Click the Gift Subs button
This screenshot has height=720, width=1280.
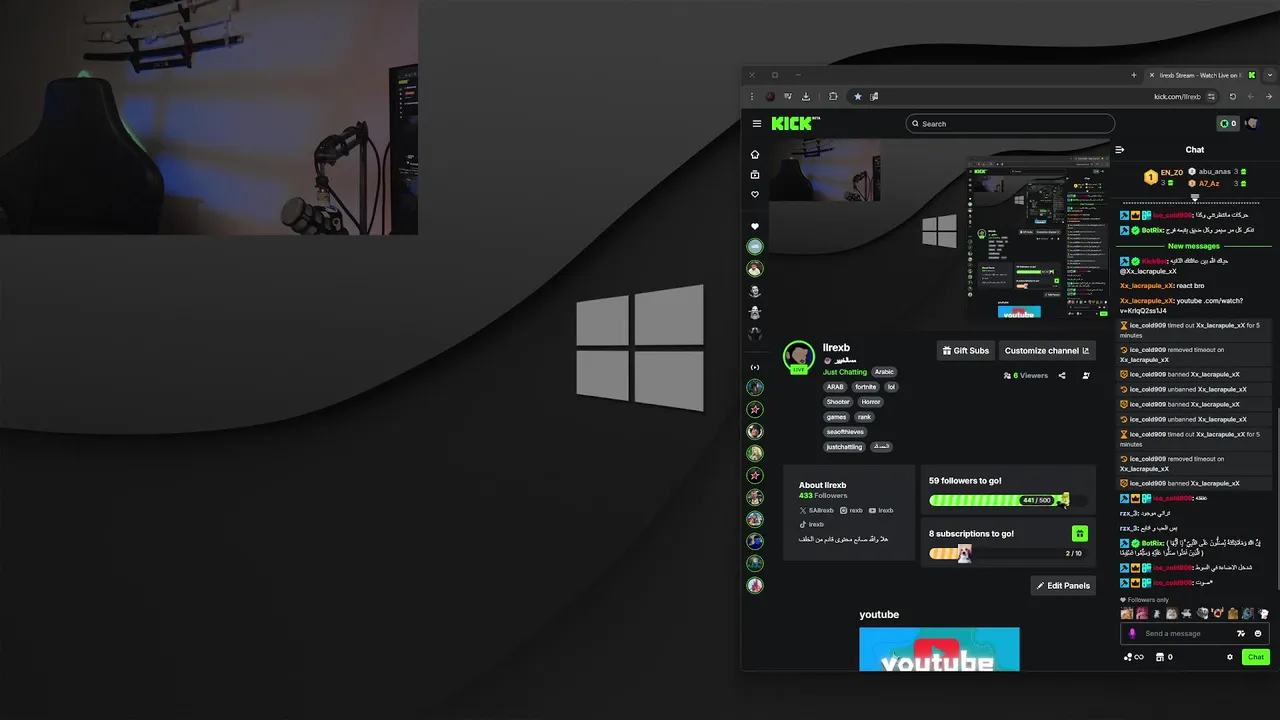pyautogui.click(x=965, y=350)
